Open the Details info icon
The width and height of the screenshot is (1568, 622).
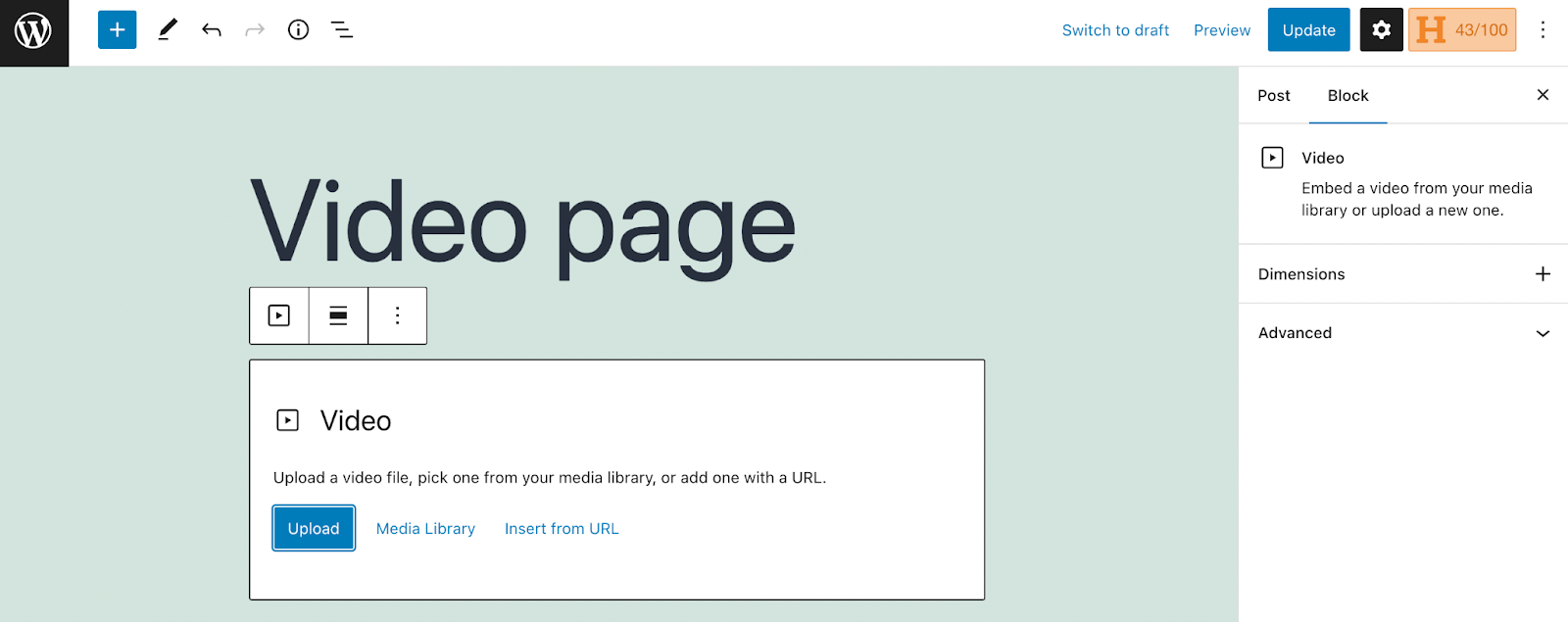(298, 29)
